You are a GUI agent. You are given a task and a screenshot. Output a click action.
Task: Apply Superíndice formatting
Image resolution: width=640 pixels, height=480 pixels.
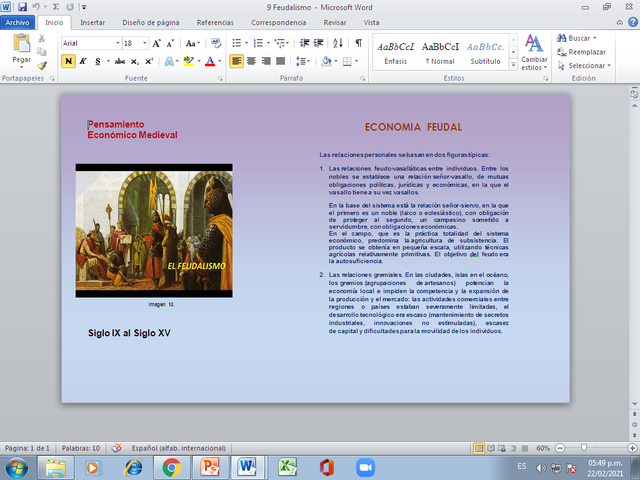[149, 62]
